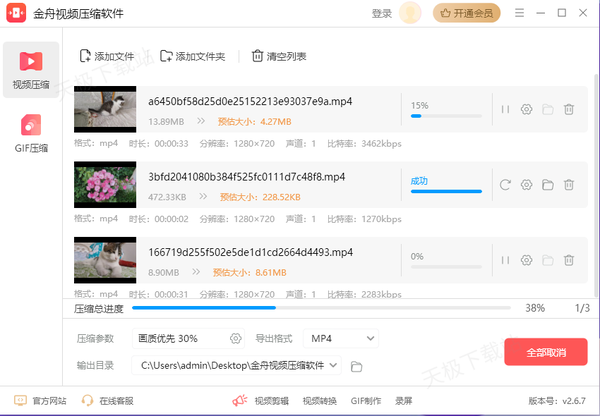Pause the 166719d255 video compression

pos(505,259)
